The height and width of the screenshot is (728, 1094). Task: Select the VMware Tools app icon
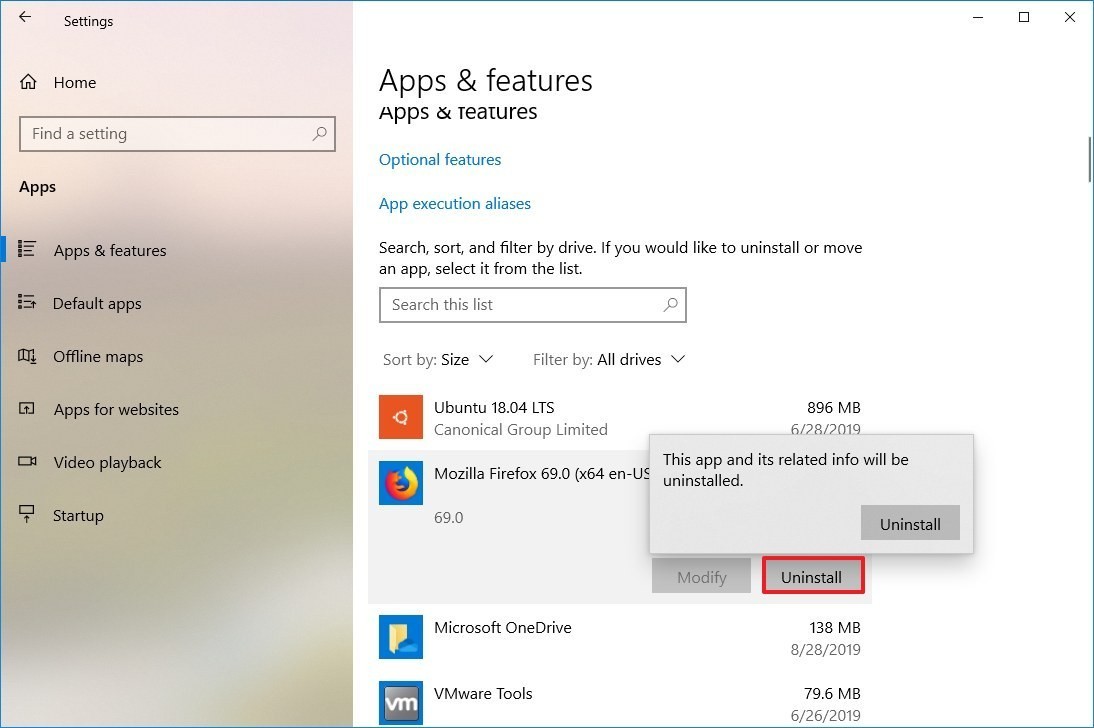400,702
